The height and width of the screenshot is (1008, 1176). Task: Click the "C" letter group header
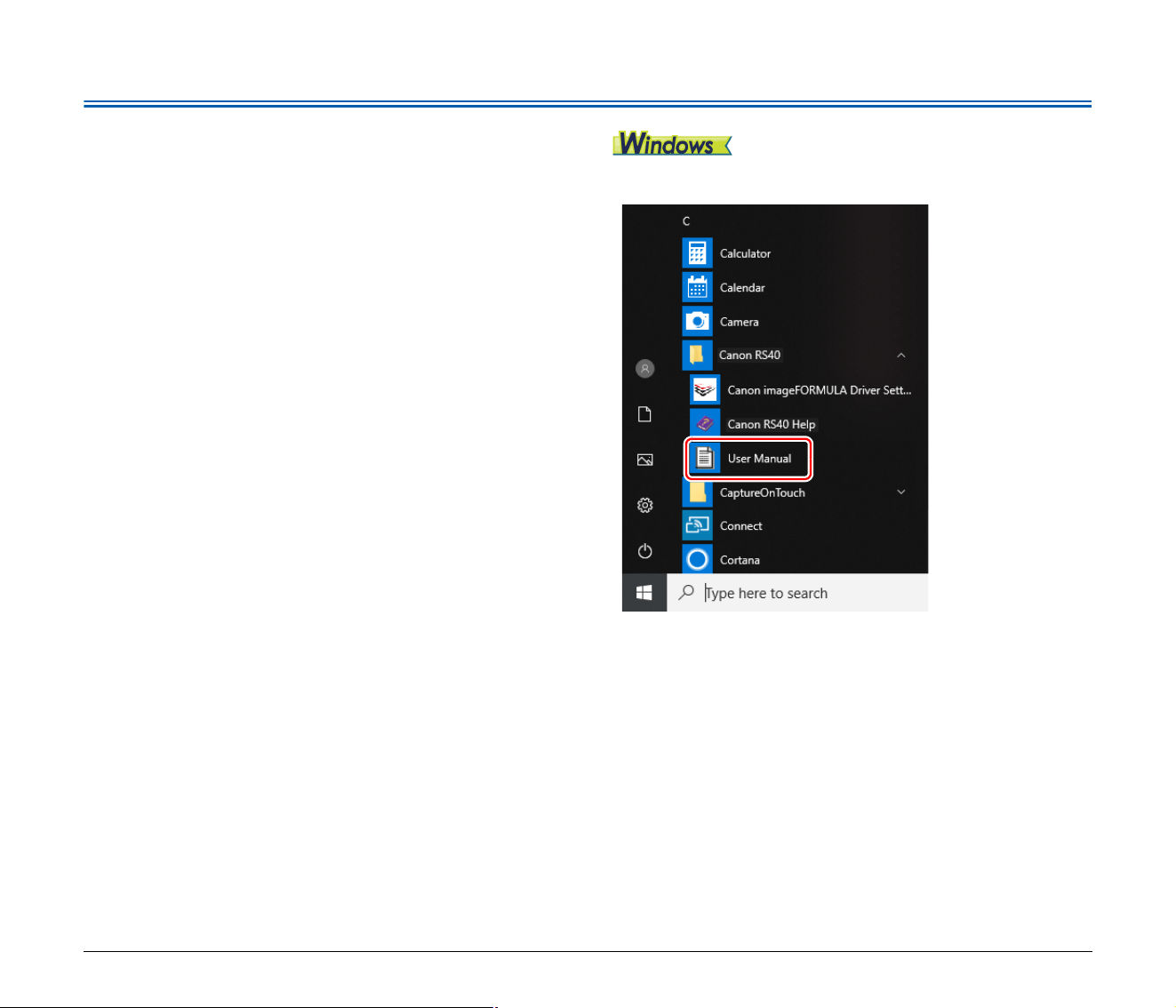(686, 220)
